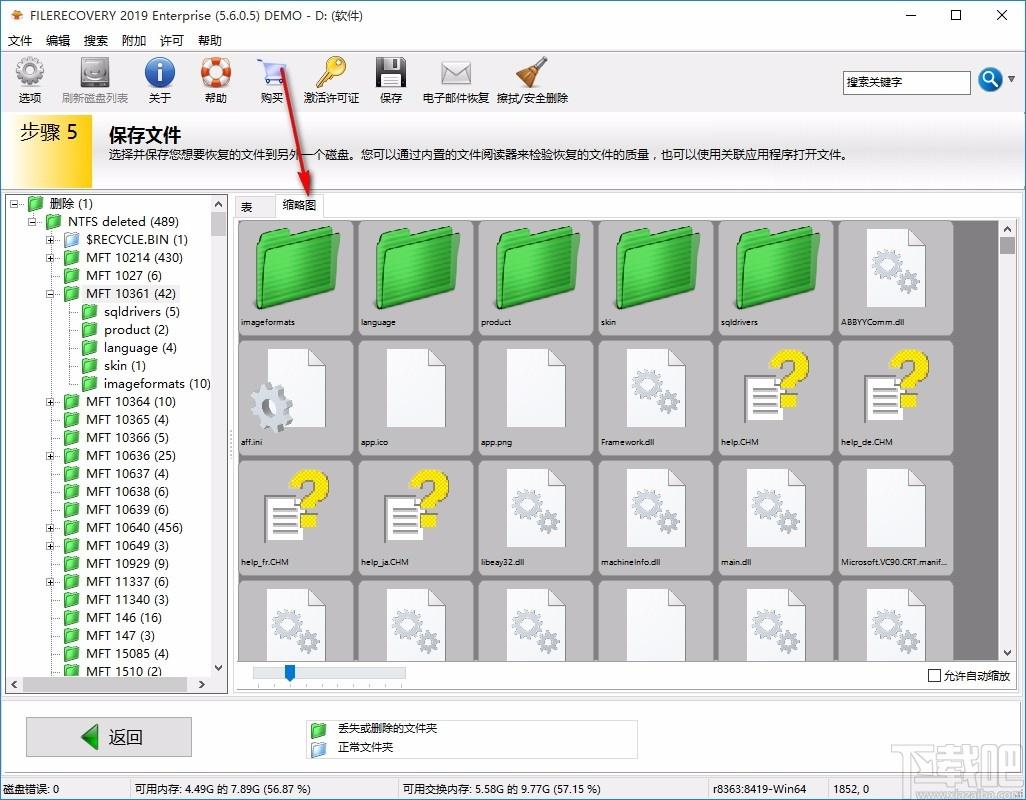This screenshot has width=1026, height=800.
Task: Select the MFT 146 (16) tree item
Action: 124,617
